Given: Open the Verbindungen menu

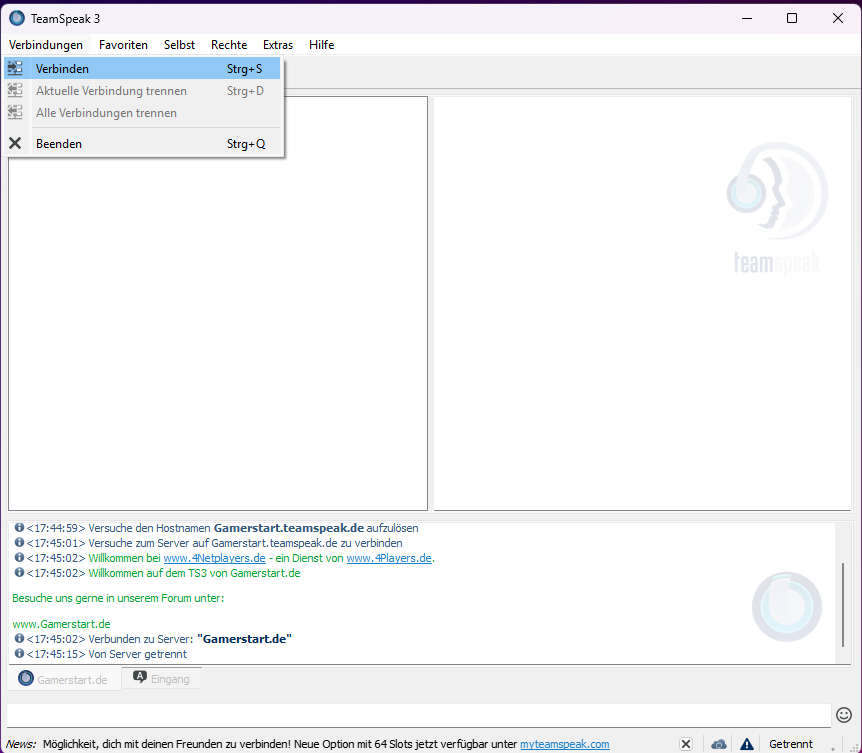Looking at the screenshot, I should [x=46, y=45].
